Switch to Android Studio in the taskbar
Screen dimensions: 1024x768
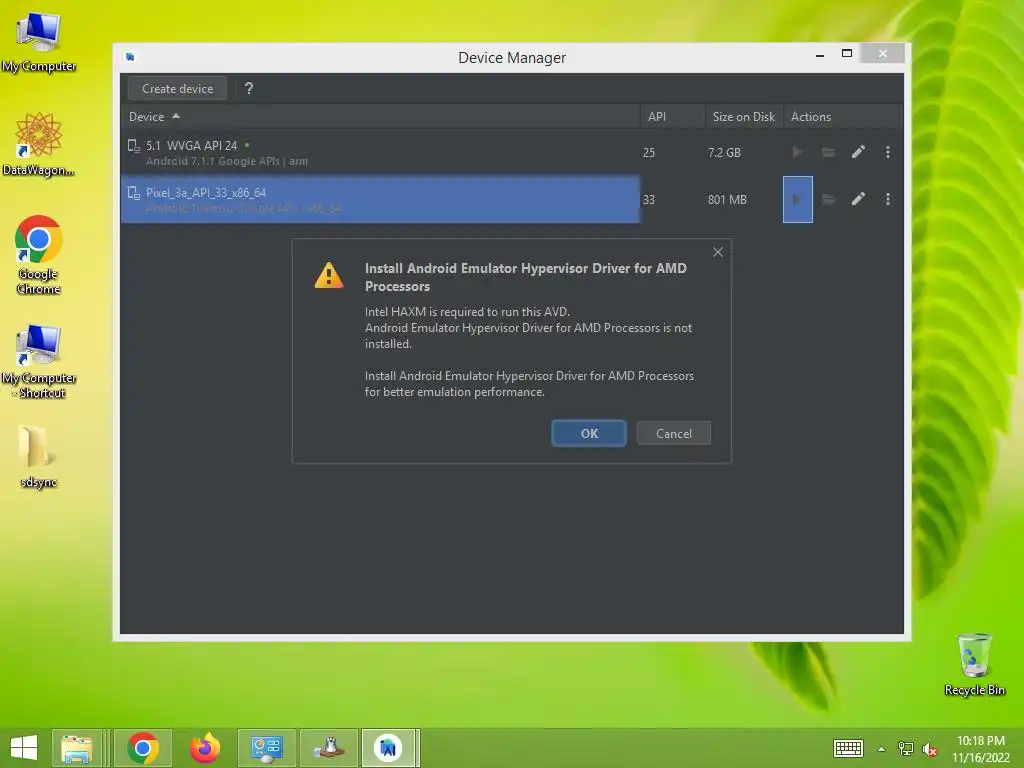tap(389, 748)
